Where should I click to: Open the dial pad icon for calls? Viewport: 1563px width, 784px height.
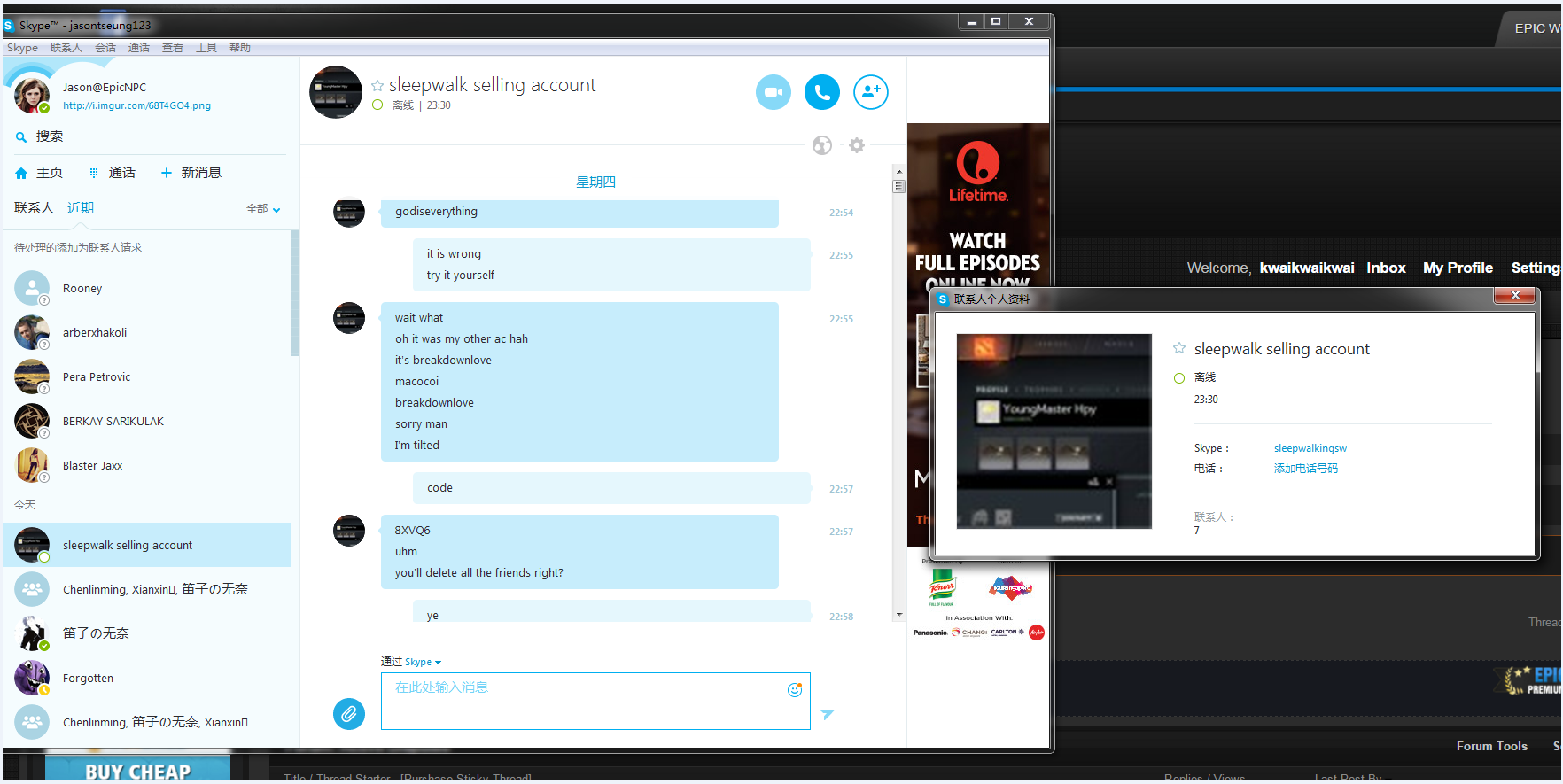[x=94, y=174]
